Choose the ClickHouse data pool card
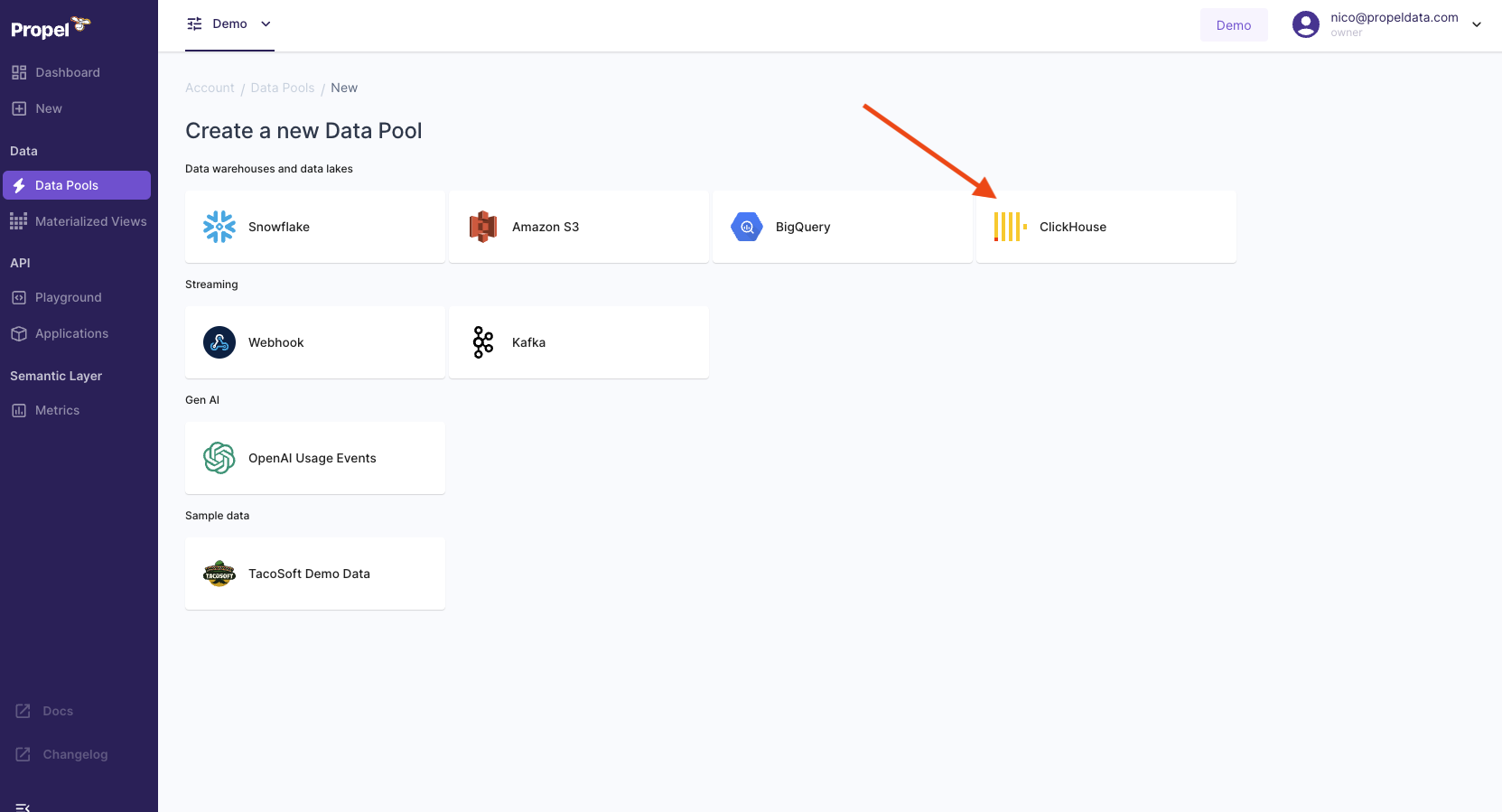 [1106, 227]
